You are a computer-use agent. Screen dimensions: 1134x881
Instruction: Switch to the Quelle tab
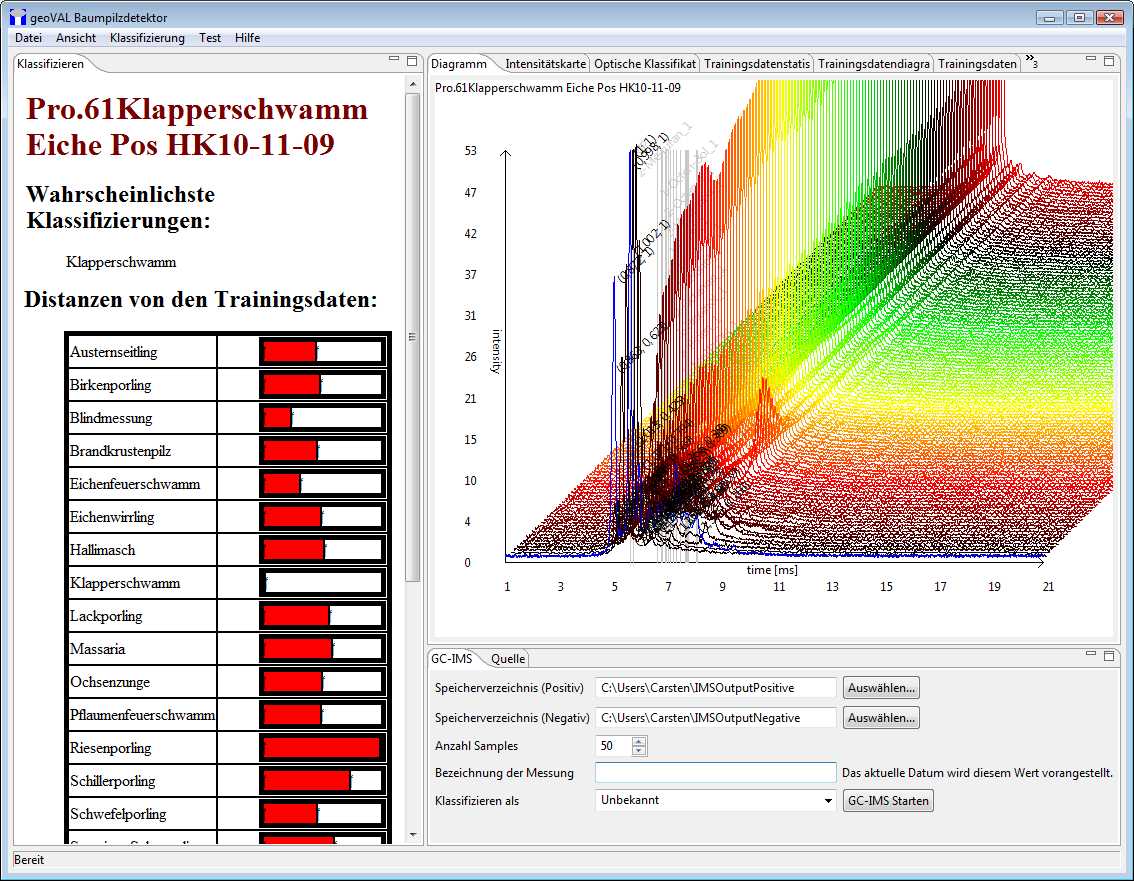(508, 659)
